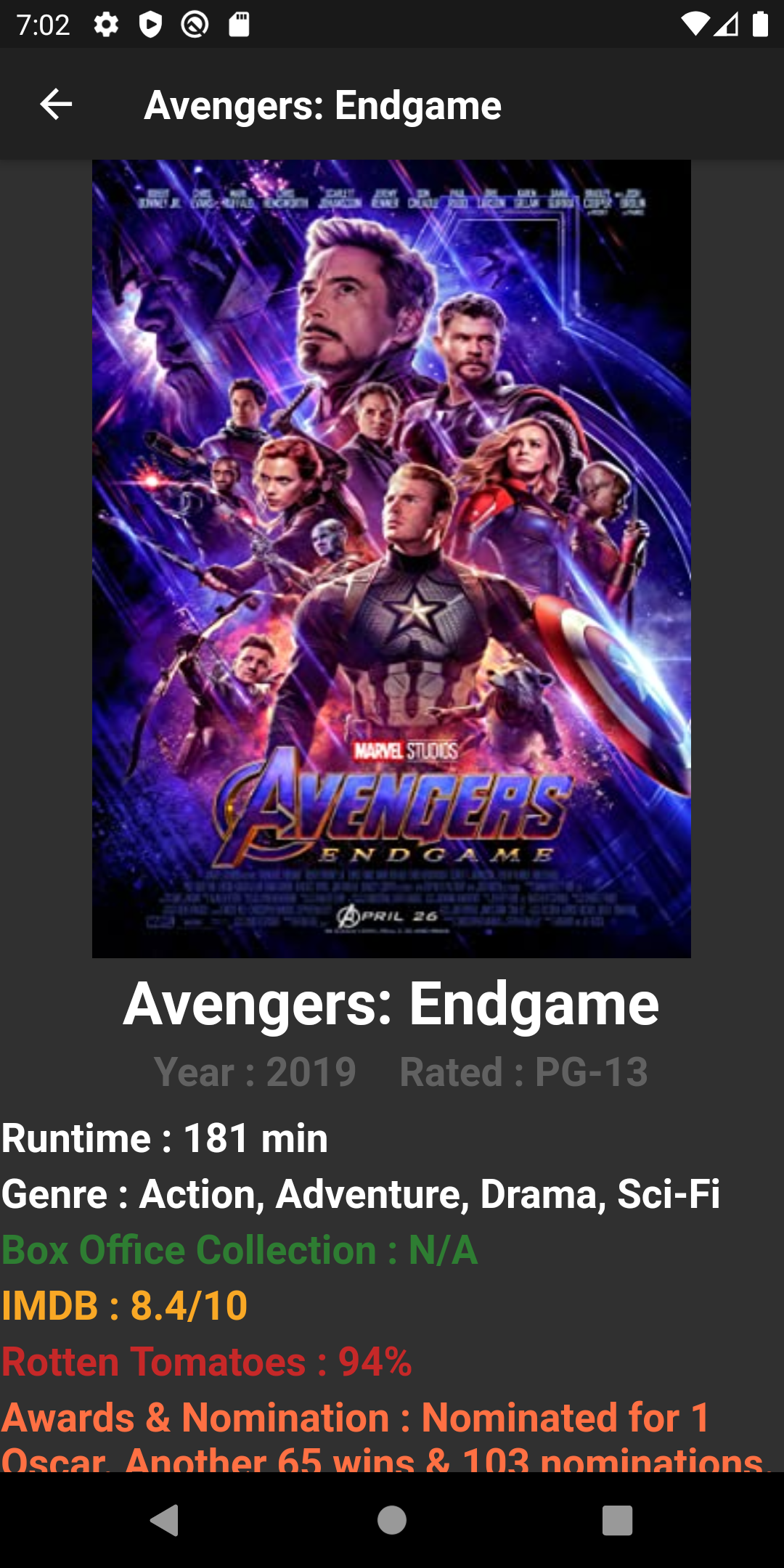Viewport: 784px width, 1568px height.
Task: Tap the Wi-Fi signal icon
Action: click(695, 25)
